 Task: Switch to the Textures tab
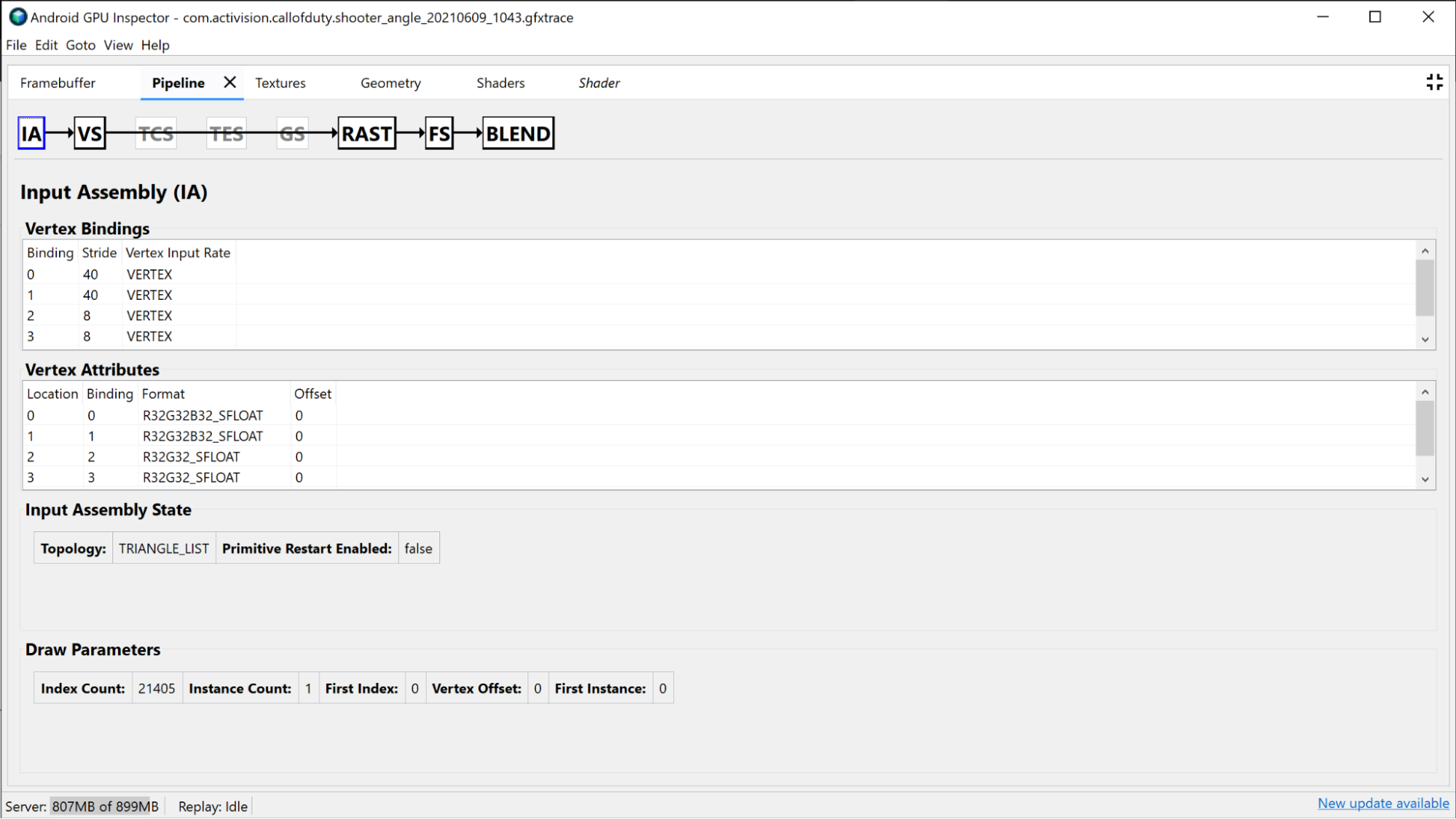pos(280,83)
